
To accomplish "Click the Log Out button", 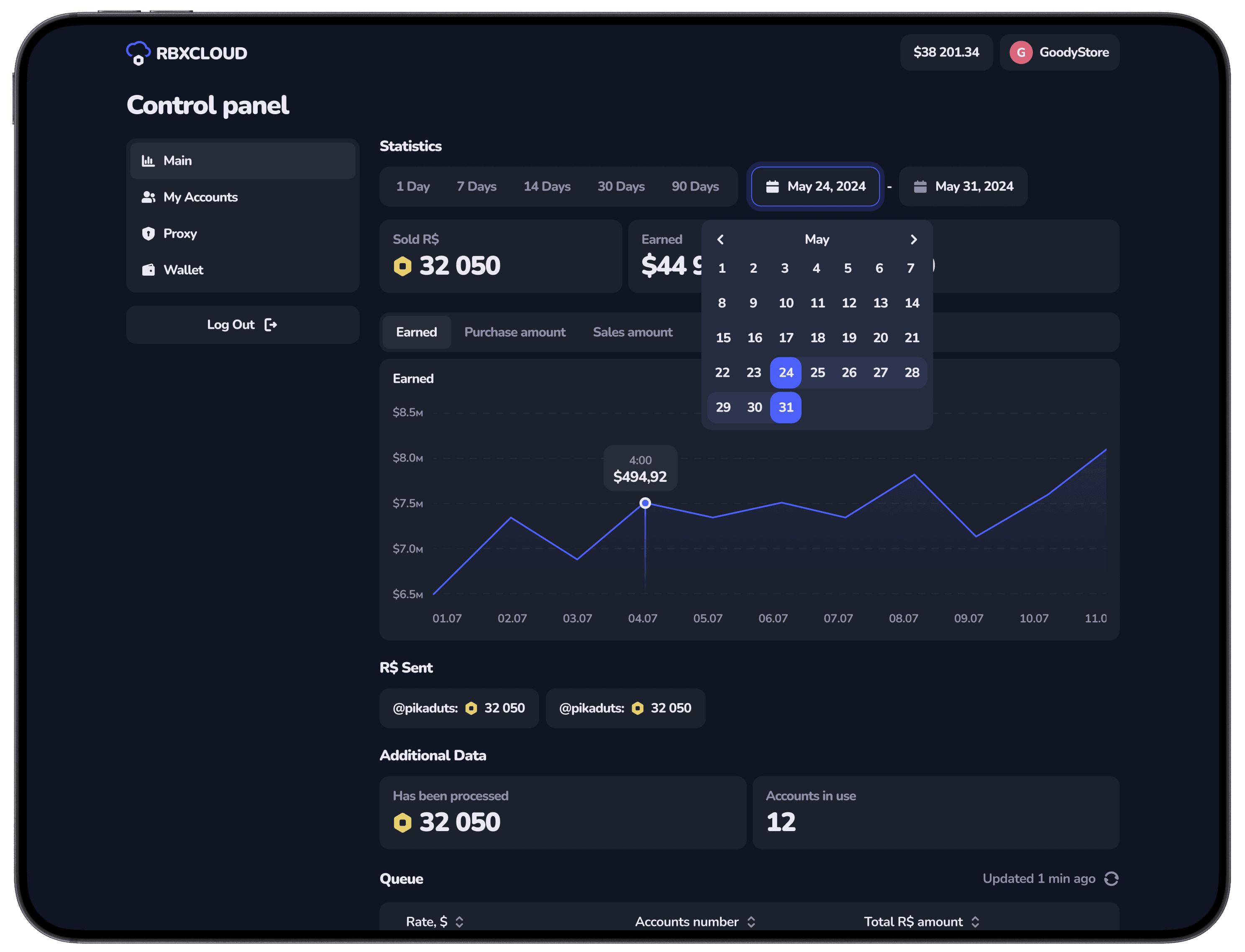I will pyautogui.click(x=243, y=325).
